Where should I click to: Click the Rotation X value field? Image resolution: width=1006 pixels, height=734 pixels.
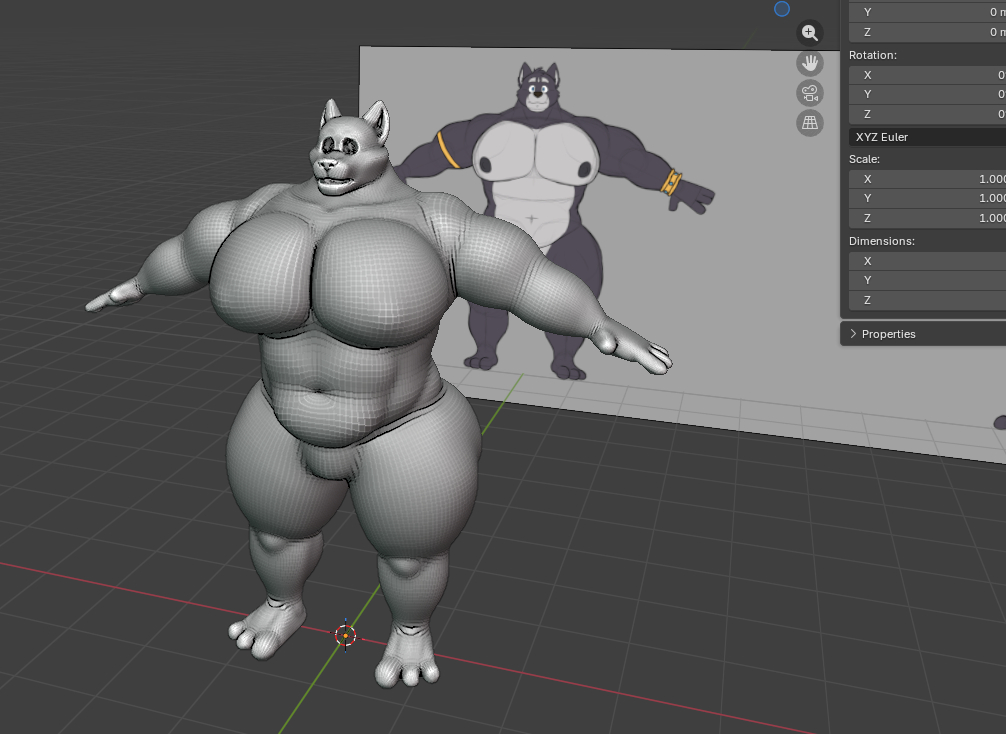926,75
